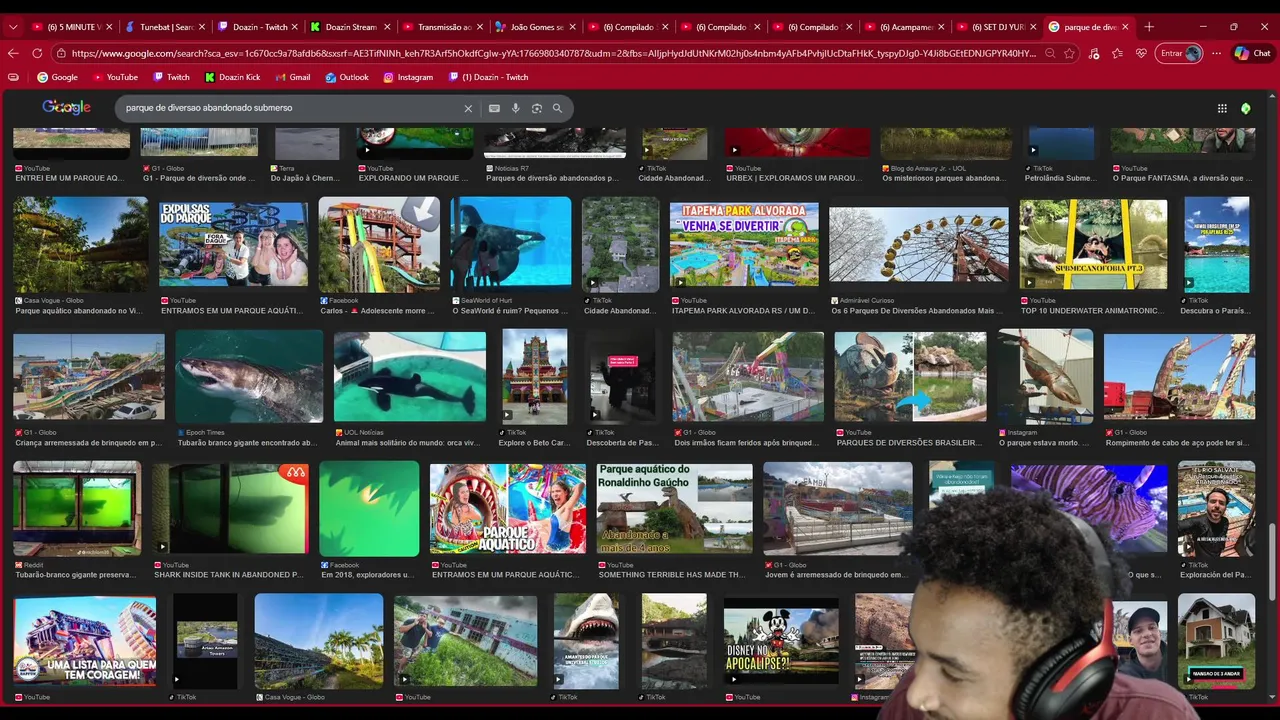Open the media control music icon

[x=1095, y=53]
